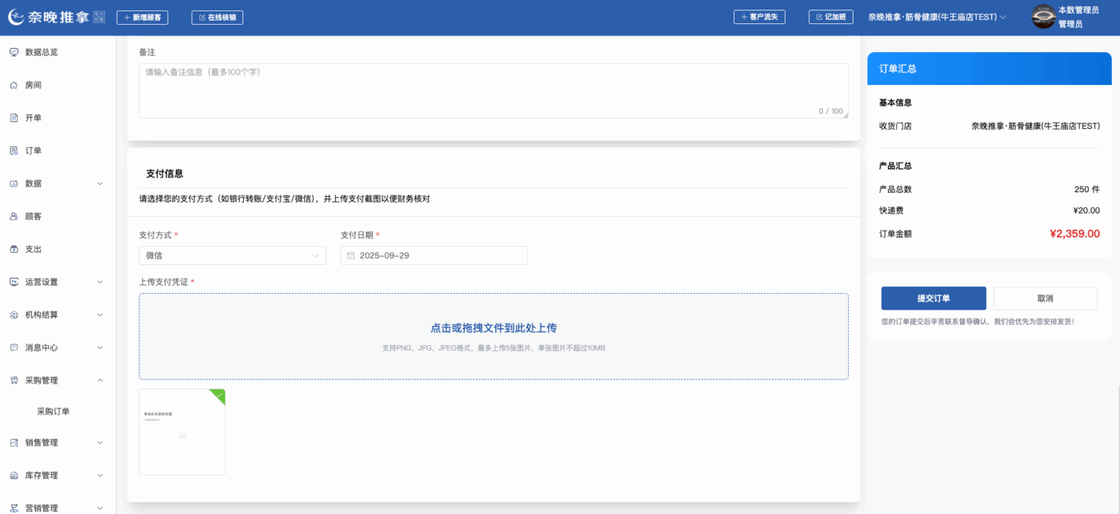The height and width of the screenshot is (514, 1120).
Task: Click the 开单 document icon in the sidebar
Action: point(14,118)
